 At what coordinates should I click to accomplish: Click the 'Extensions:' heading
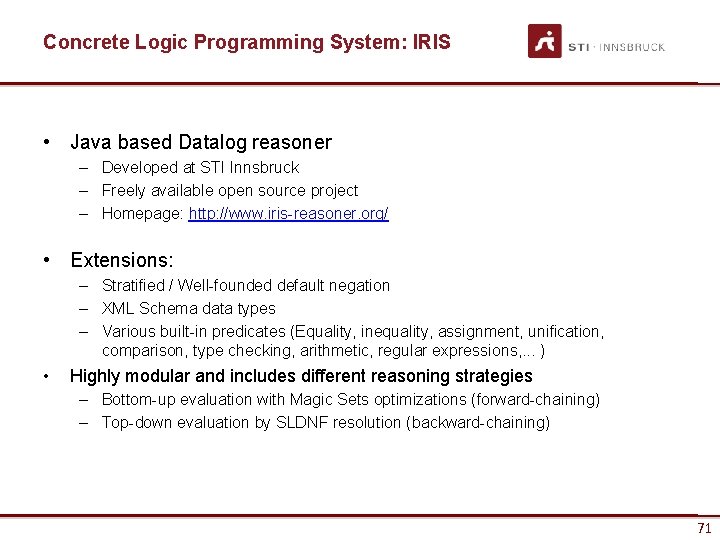(x=122, y=260)
